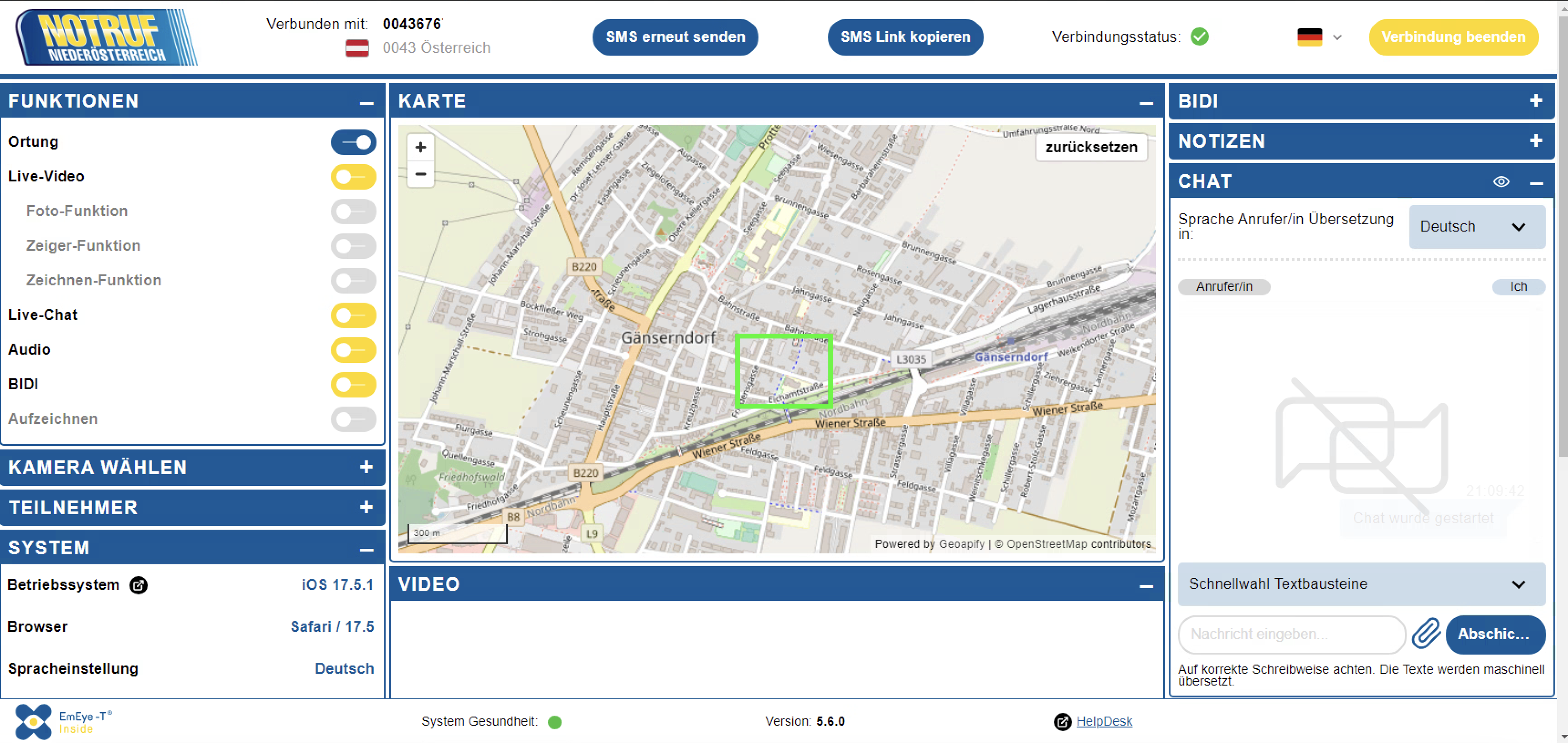Image resolution: width=1568 pixels, height=743 pixels.
Task: Toggle the Live-Video switch
Action: click(353, 176)
